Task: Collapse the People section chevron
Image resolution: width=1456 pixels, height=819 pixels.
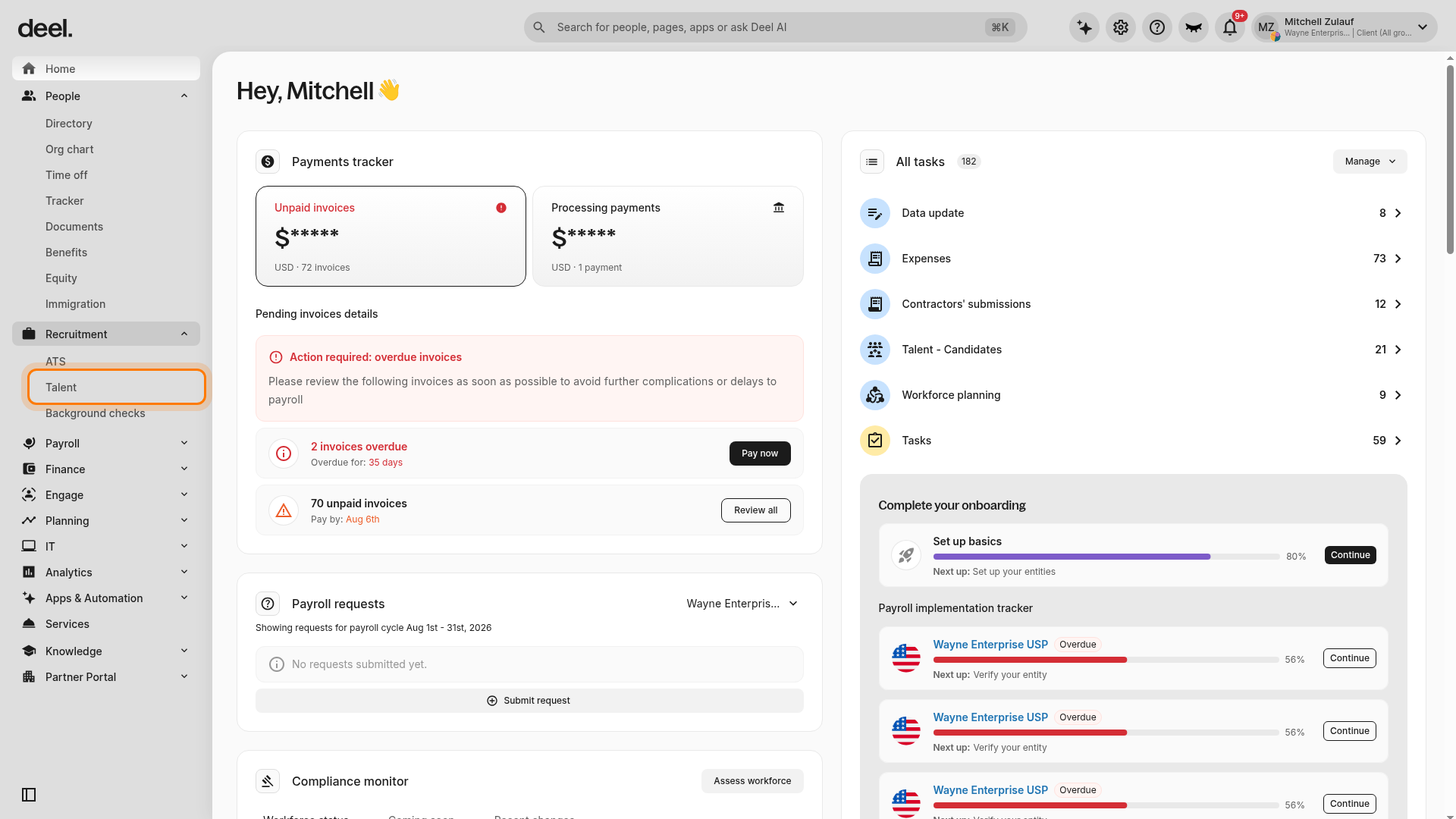Action: [184, 96]
